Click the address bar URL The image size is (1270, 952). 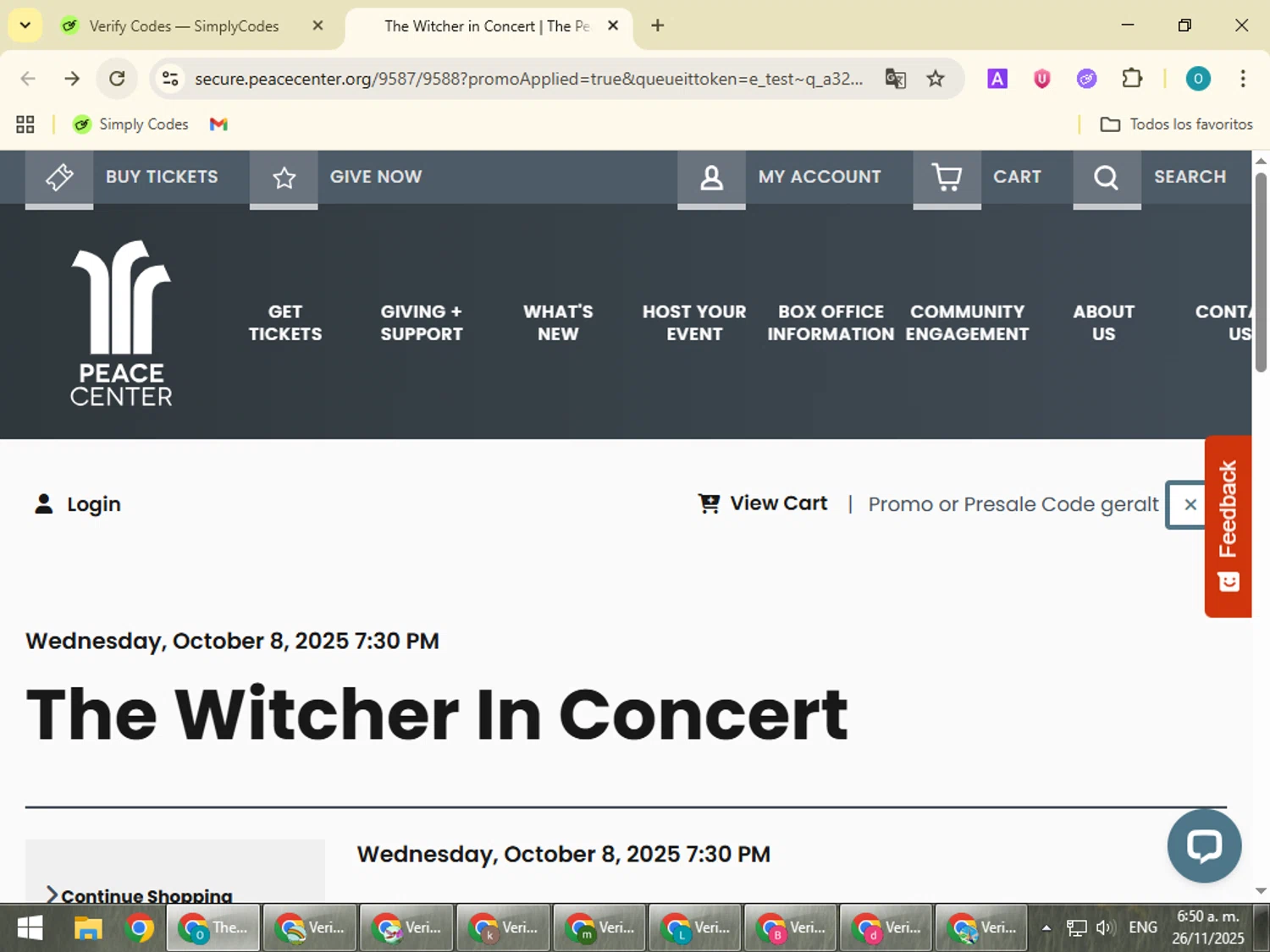point(529,79)
